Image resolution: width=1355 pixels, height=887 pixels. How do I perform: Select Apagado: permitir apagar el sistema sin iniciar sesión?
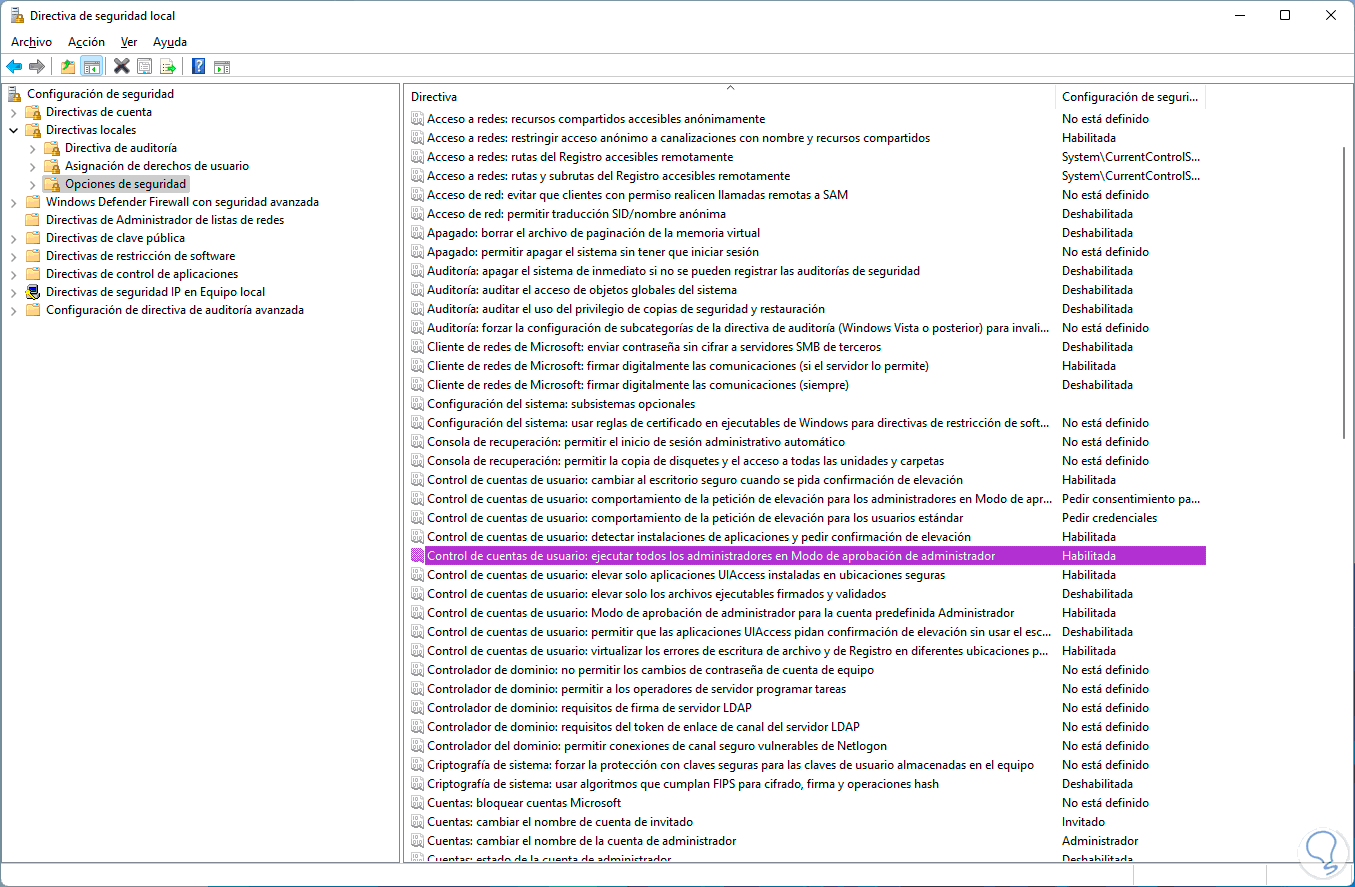point(593,252)
